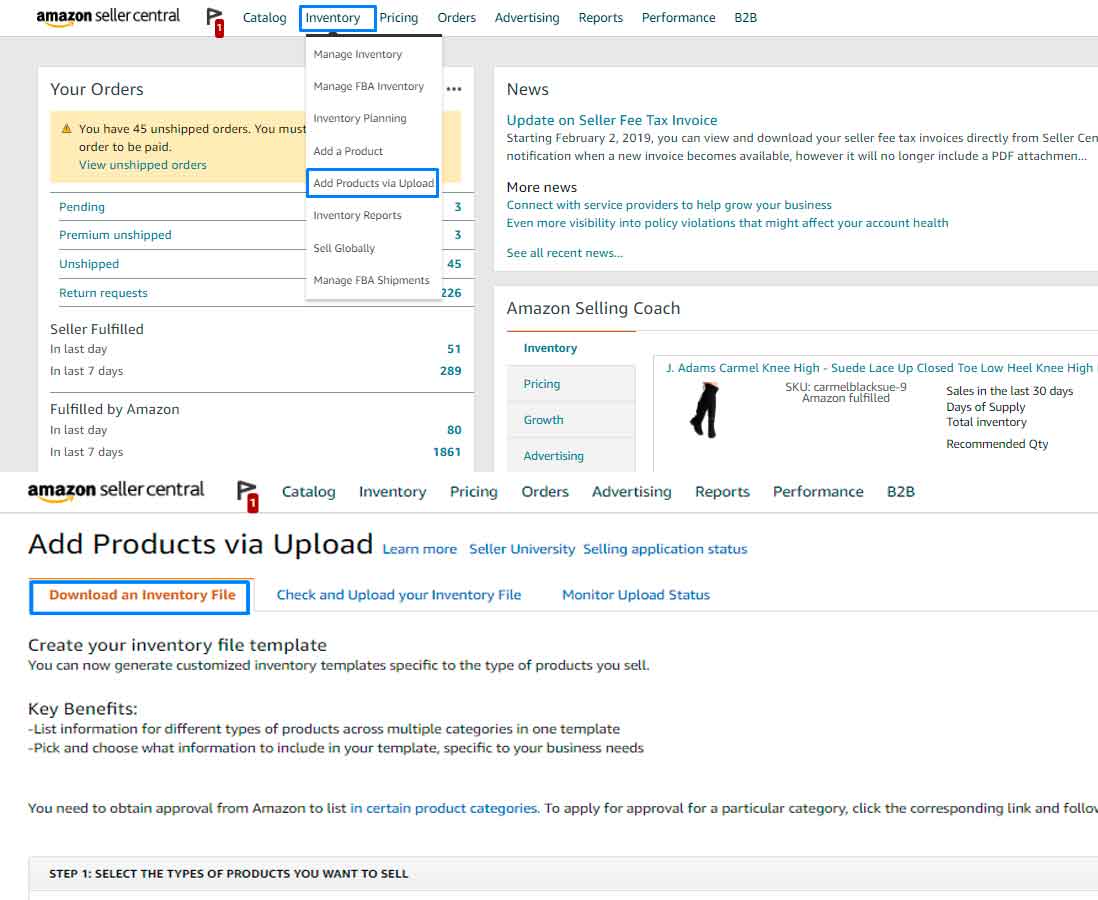Switch to Monitor Upload Status tab

(636, 595)
